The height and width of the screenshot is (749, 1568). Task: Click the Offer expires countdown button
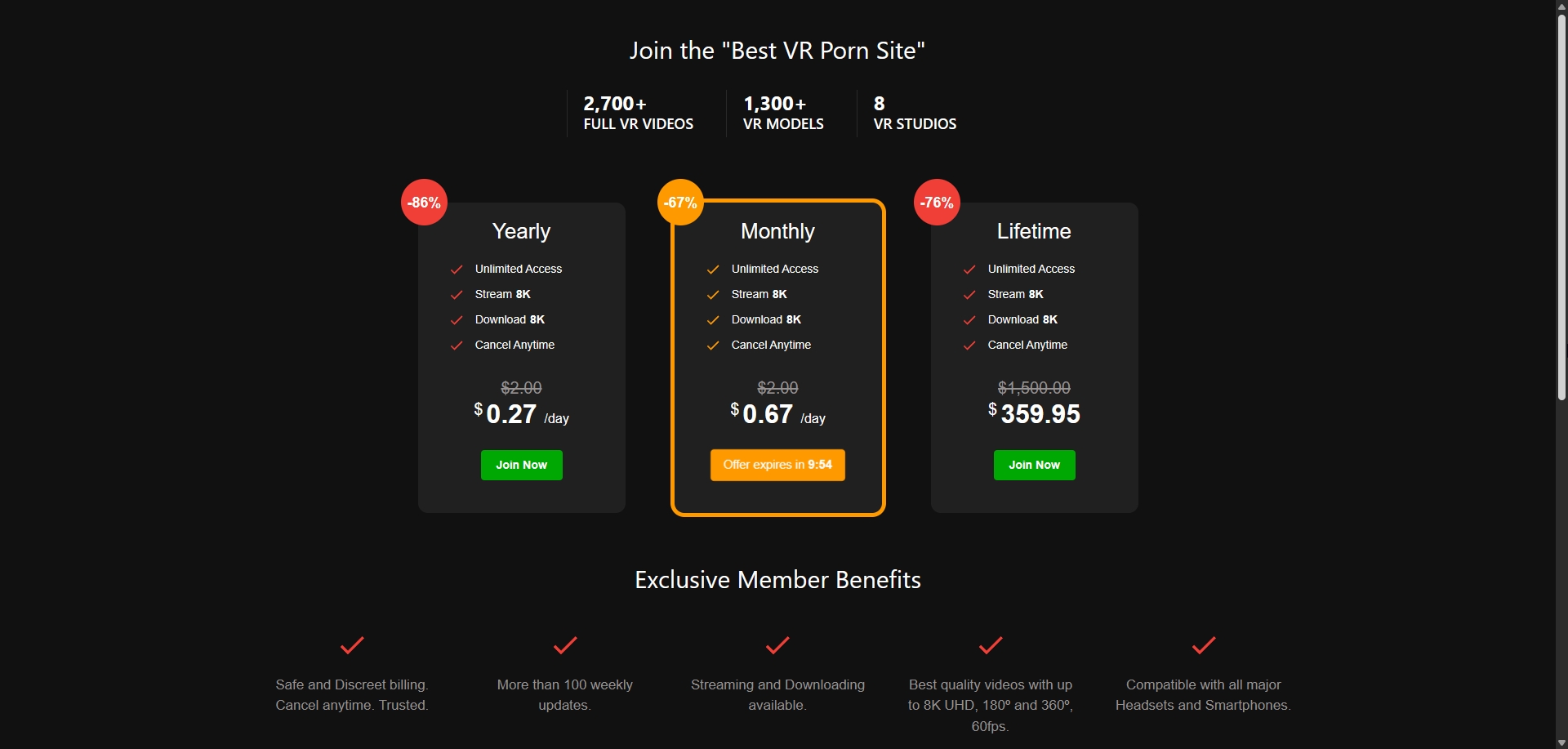pyautogui.click(x=777, y=465)
